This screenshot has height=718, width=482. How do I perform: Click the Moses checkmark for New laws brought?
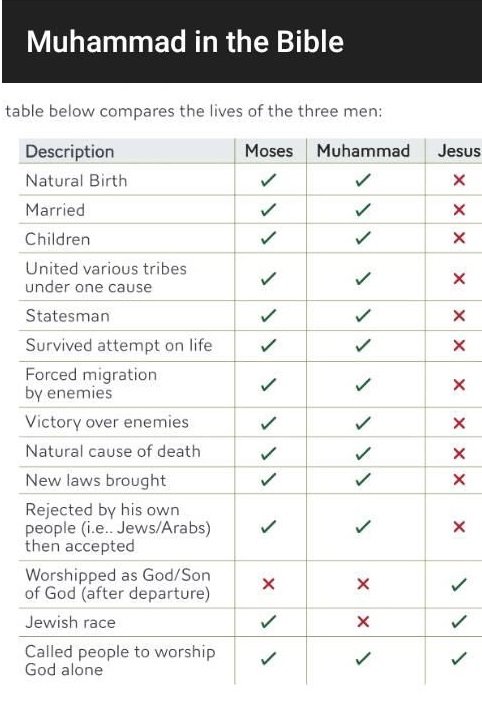268,479
